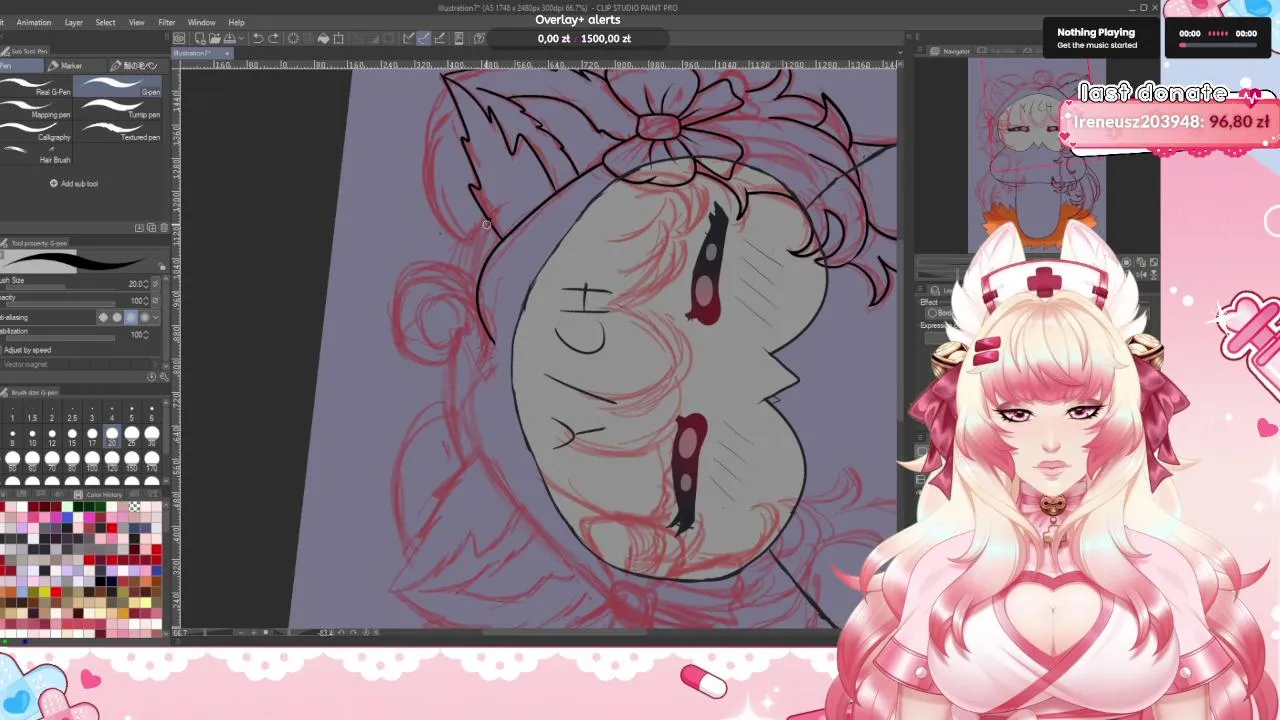Image resolution: width=1280 pixels, height=720 pixels.
Task: Click the New file toolbar icon
Action: coord(201,39)
